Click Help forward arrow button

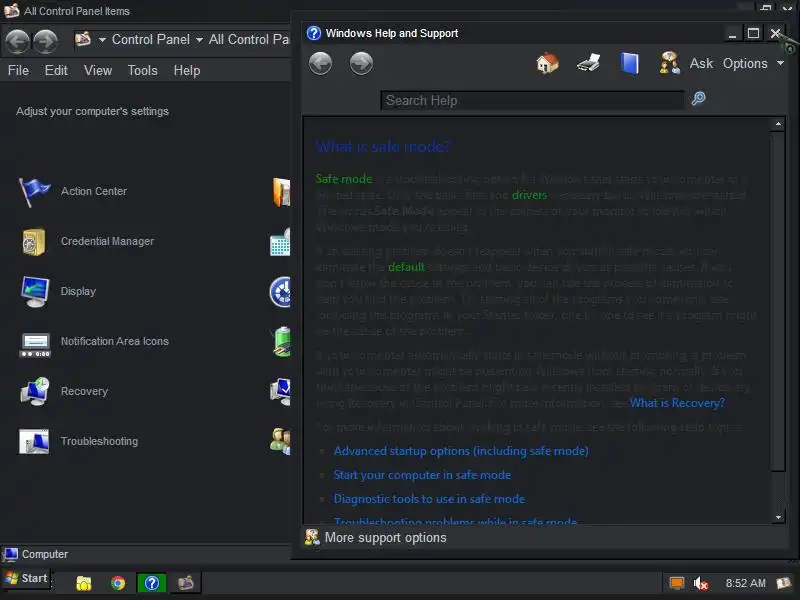[361, 64]
